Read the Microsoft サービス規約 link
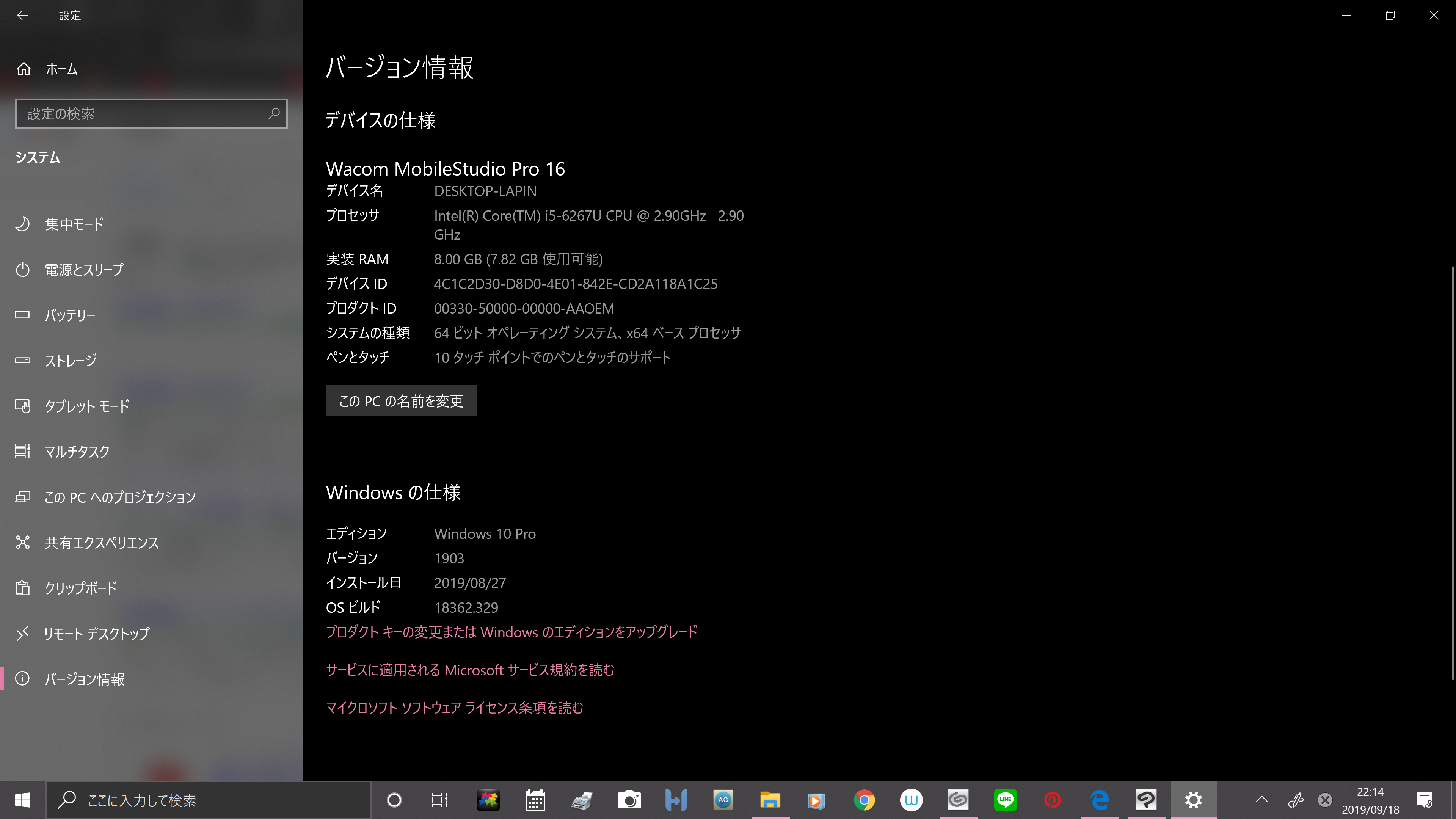Viewport: 1456px width, 819px height. (470, 670)
